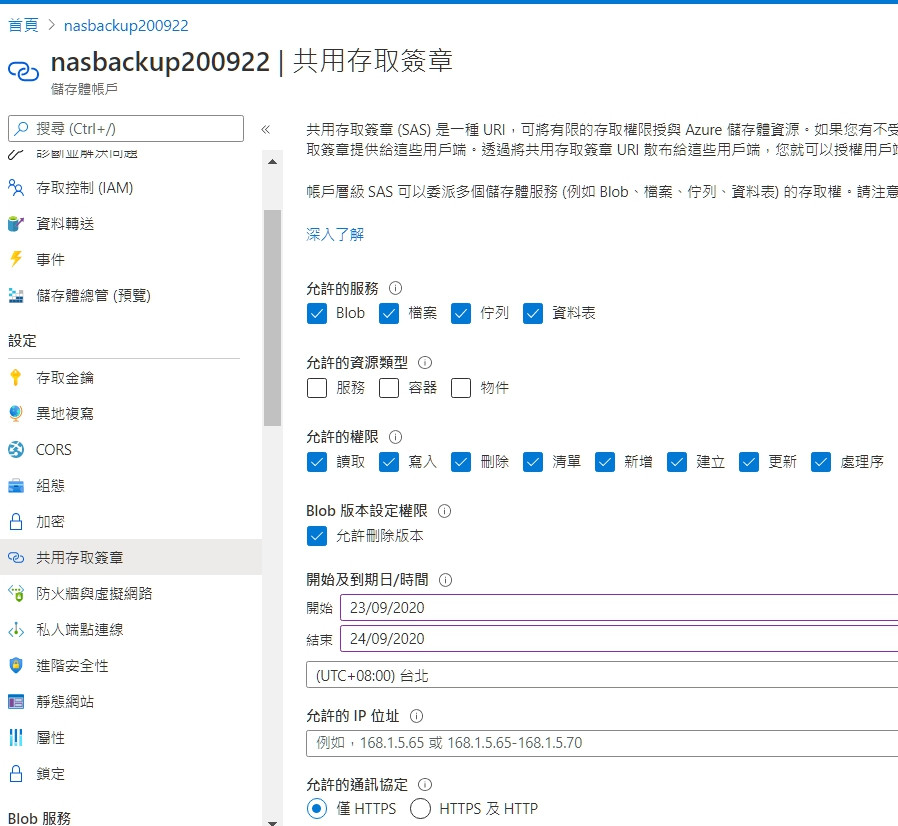This screenshot has width=898, height=826.
Task: Open 存取控制 (IAM) menu item
Action: point(131,188)
